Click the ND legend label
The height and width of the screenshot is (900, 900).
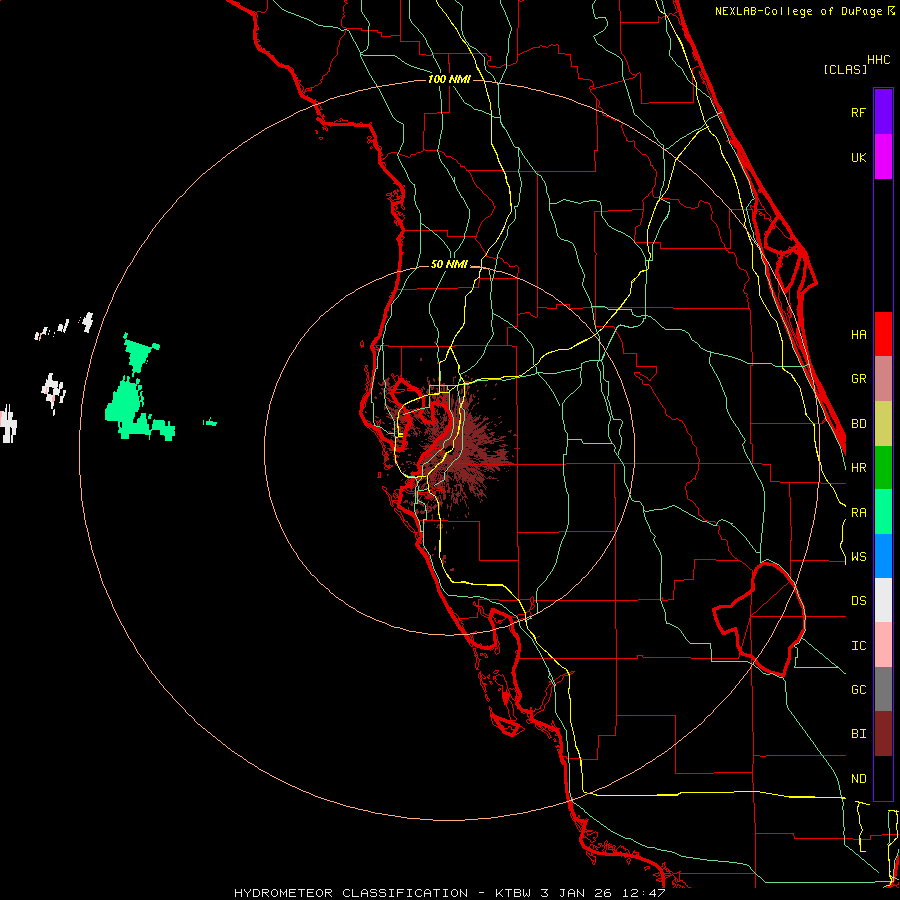click(859, 779)
